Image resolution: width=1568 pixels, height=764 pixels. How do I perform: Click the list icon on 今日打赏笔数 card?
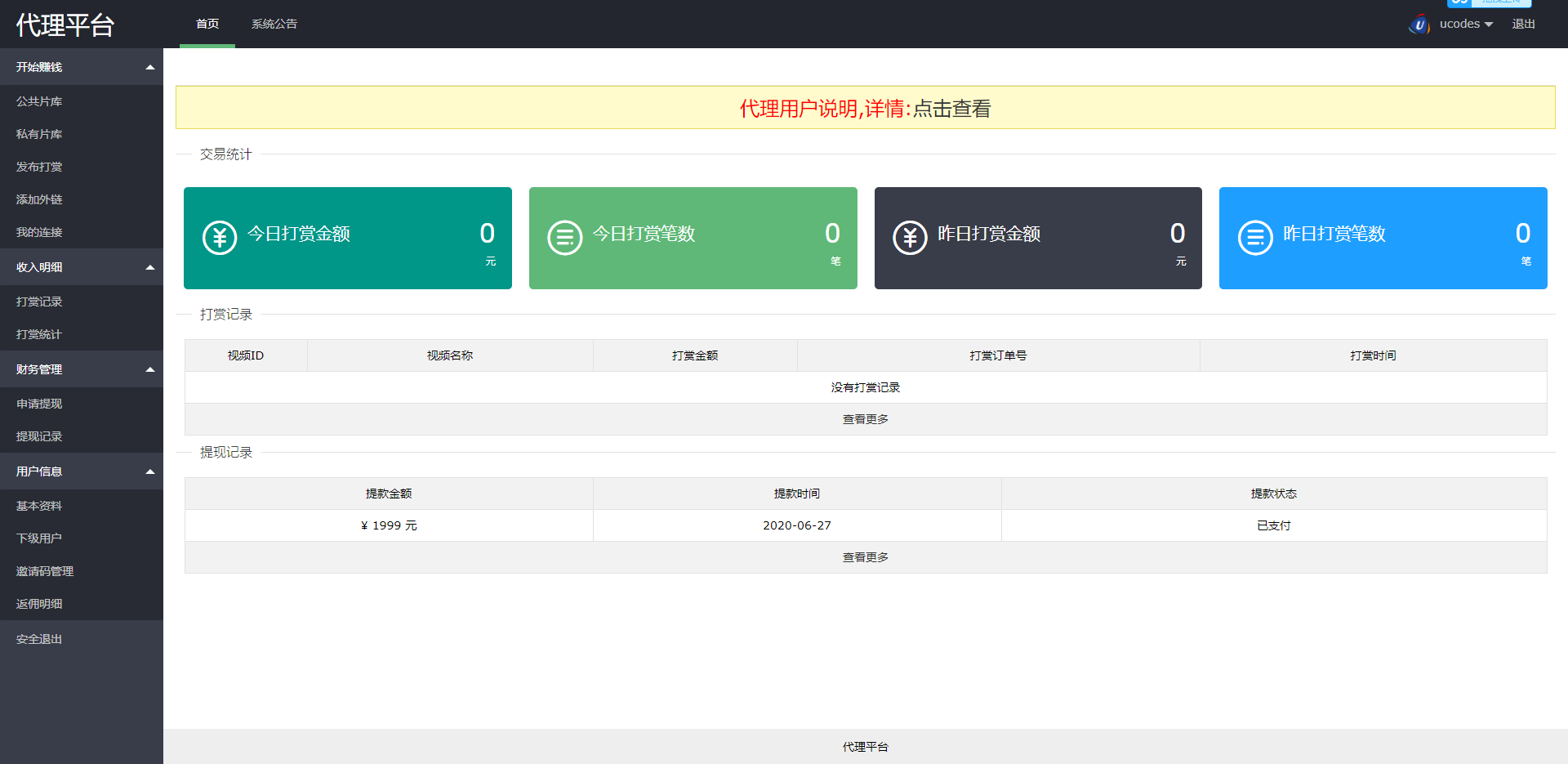564,238
